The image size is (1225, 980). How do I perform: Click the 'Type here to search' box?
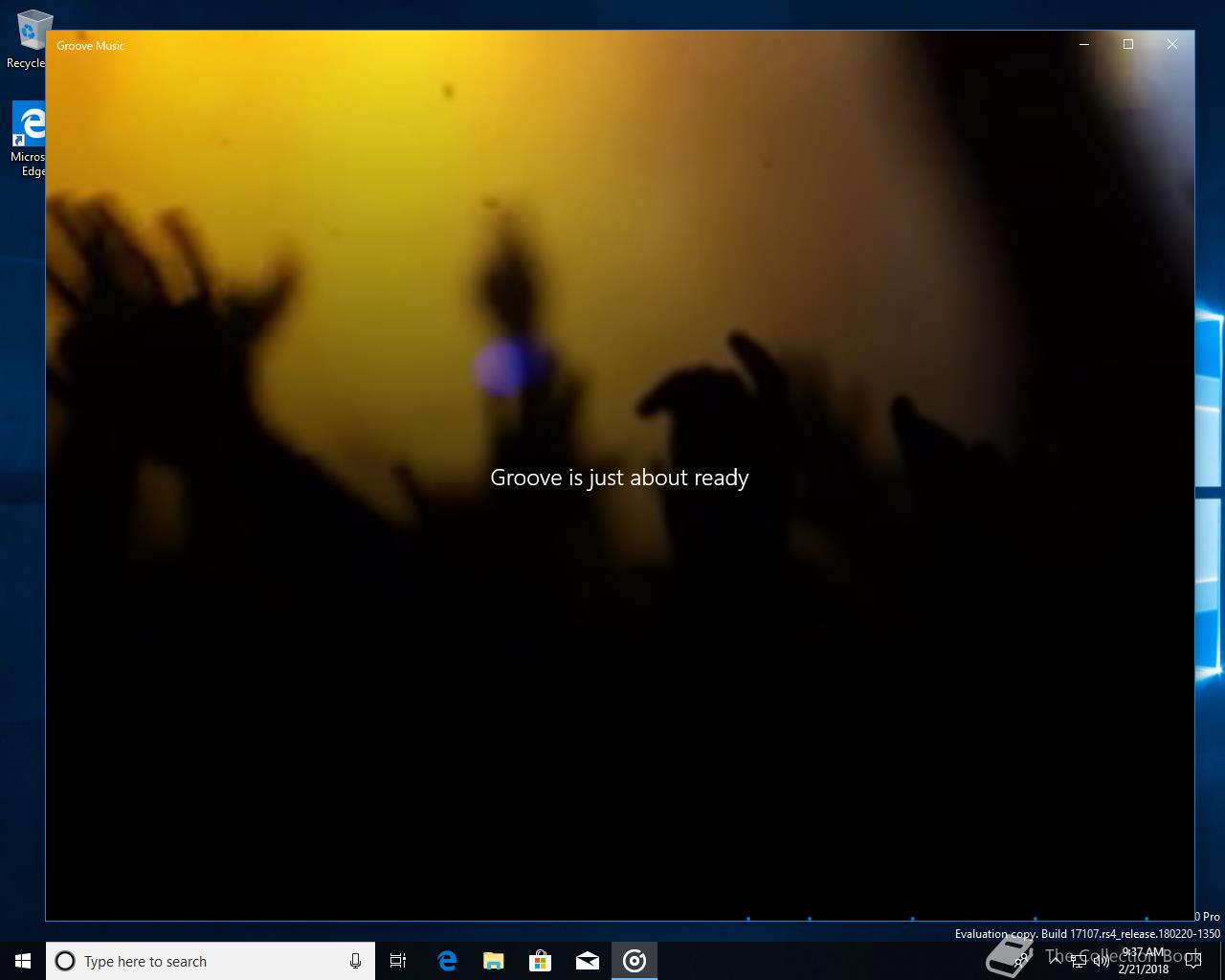point(210,961)
